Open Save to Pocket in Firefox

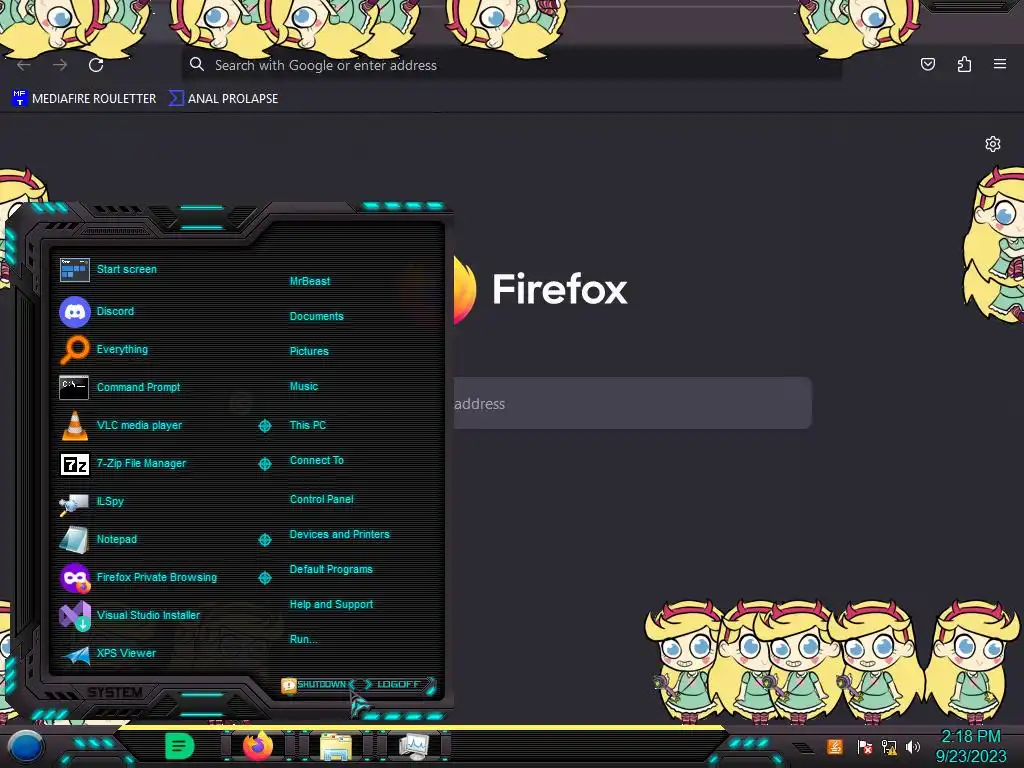pyautogui.click(x=927, y=64)
